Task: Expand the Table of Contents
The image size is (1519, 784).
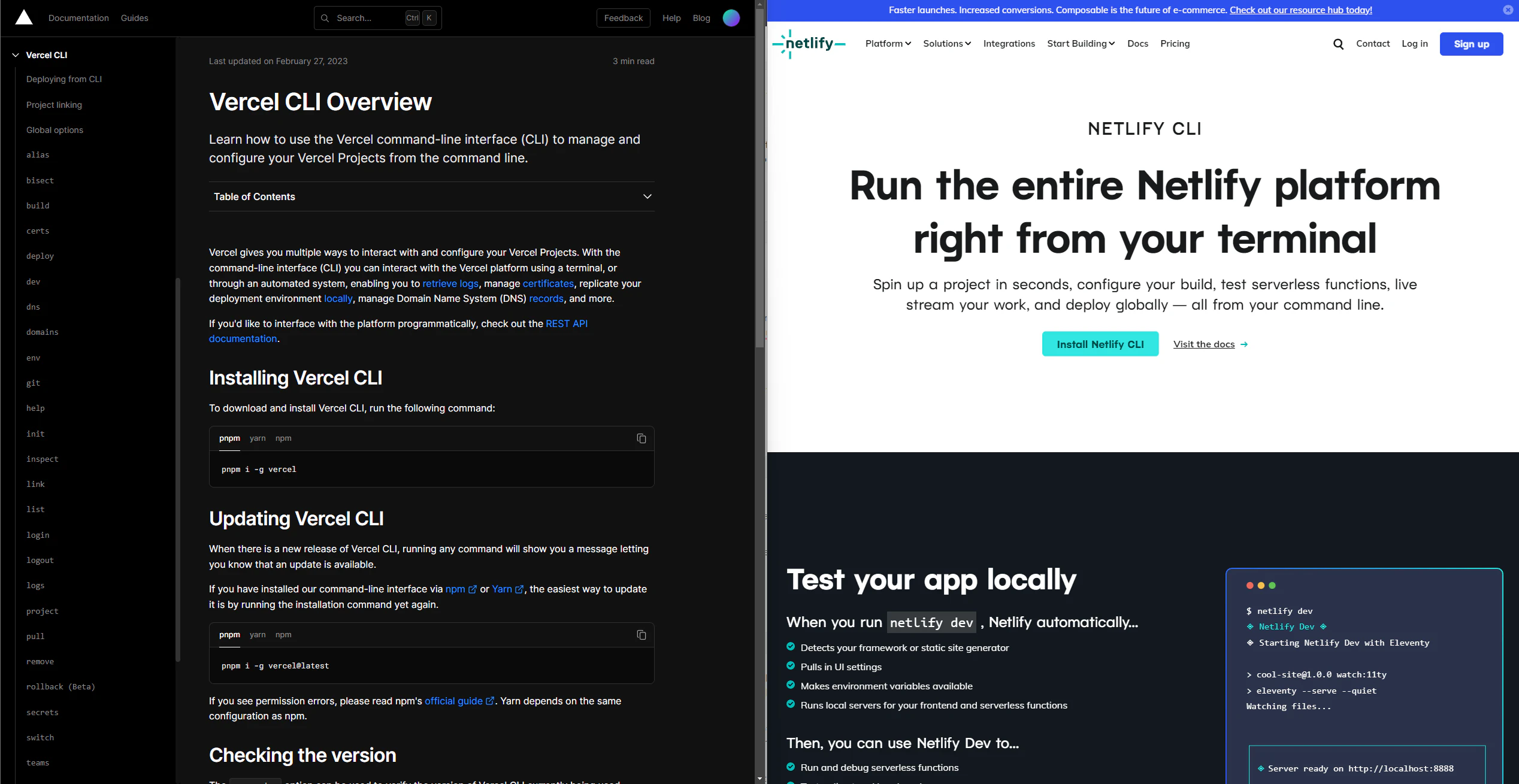Action: pos(431,196)
